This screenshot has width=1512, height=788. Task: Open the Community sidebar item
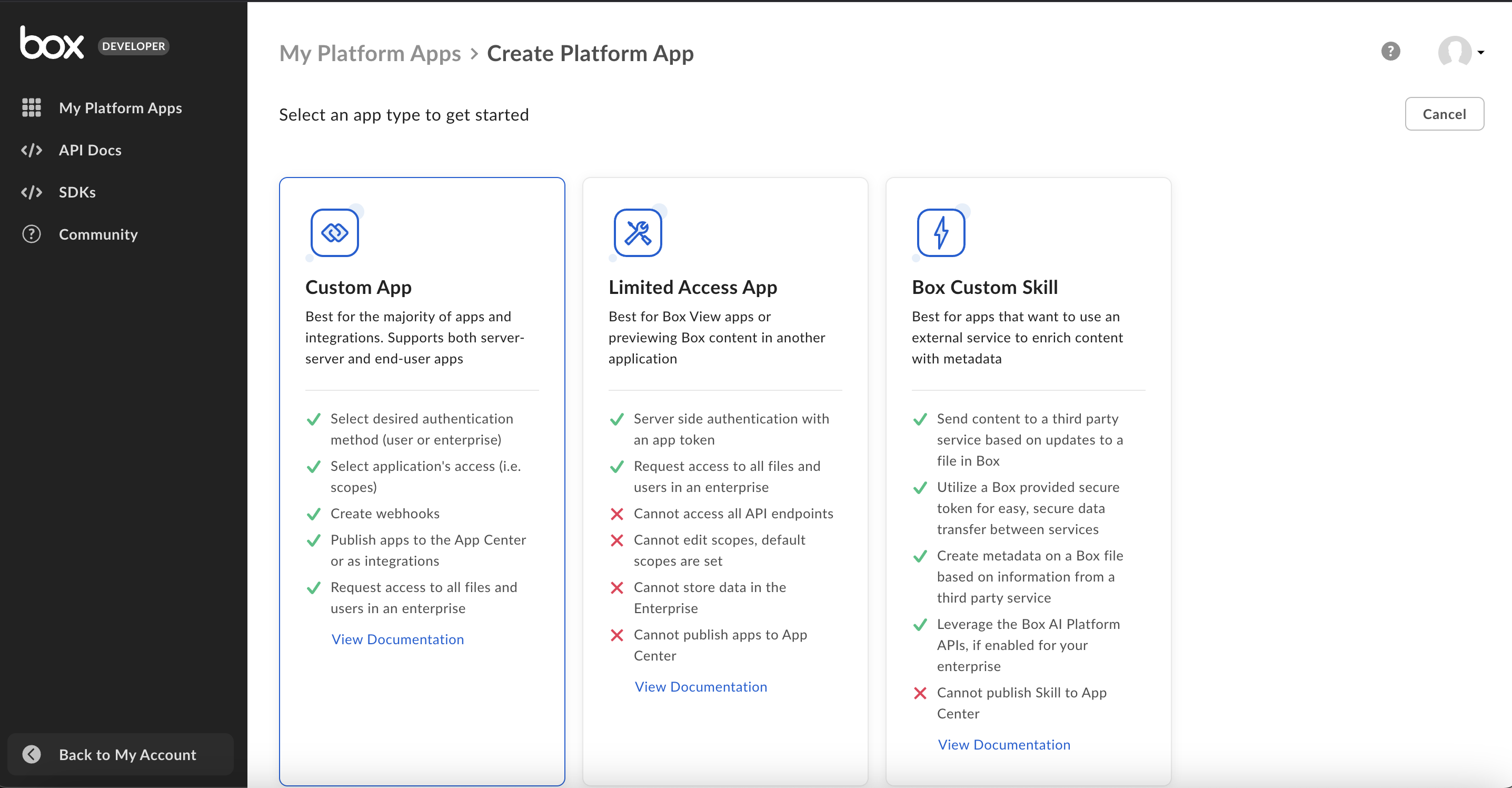point(98,234)
